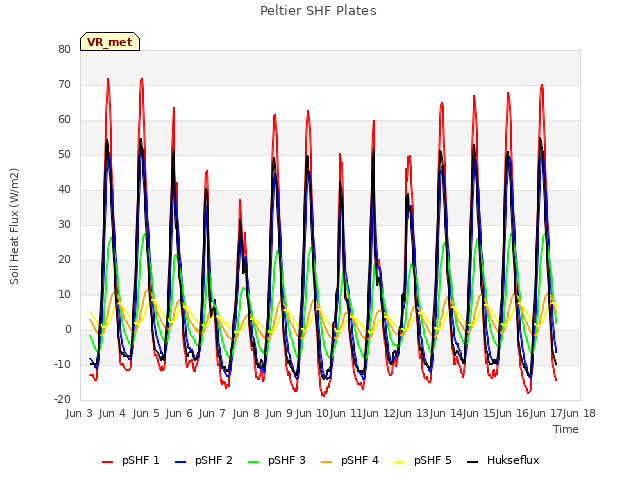Click the Jun 17 x-axis tick label
This screenshot has height=480, width=640.
[546, 413]
